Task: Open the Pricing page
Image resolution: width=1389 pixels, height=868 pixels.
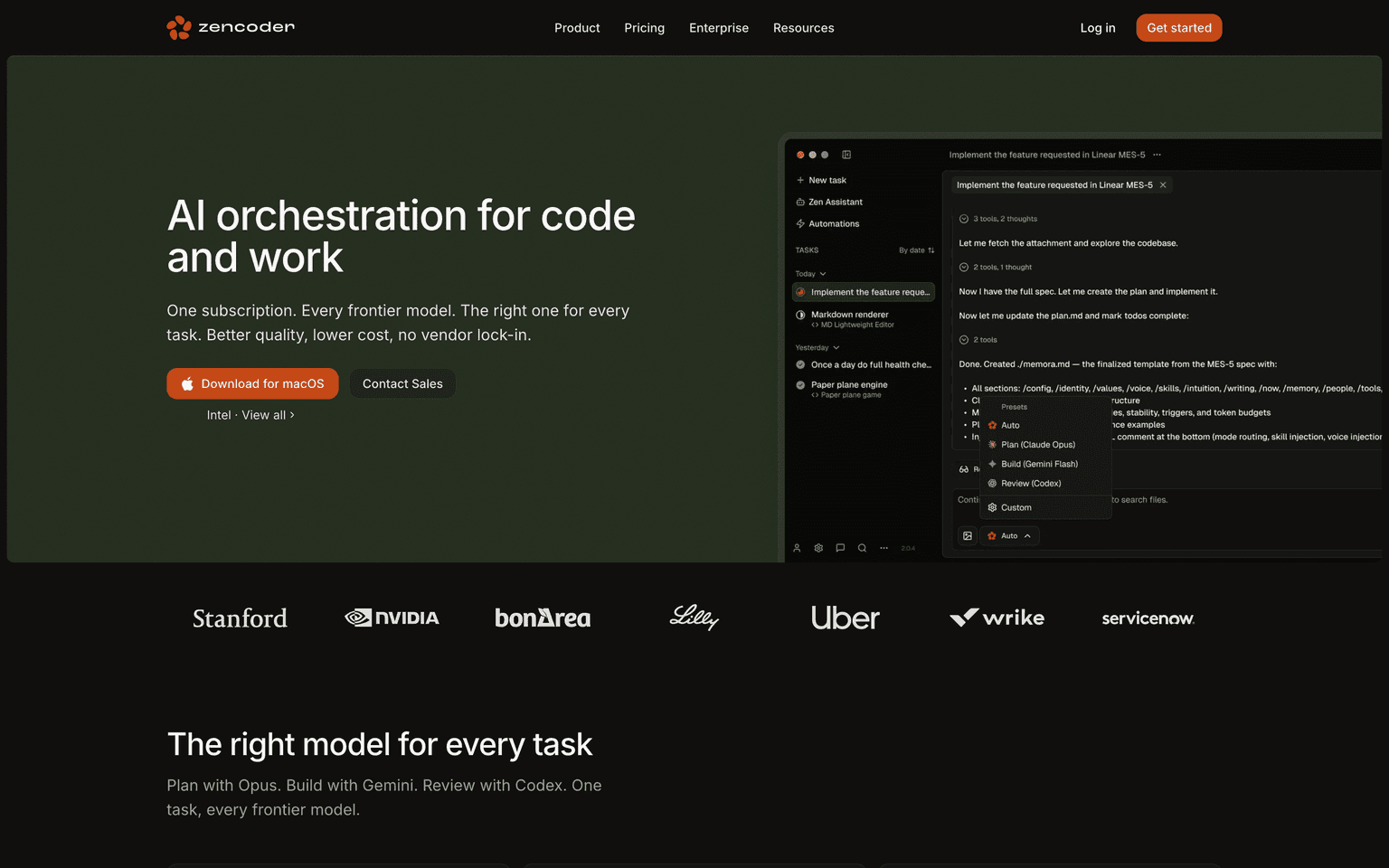Action: click(x=644, y=28)
